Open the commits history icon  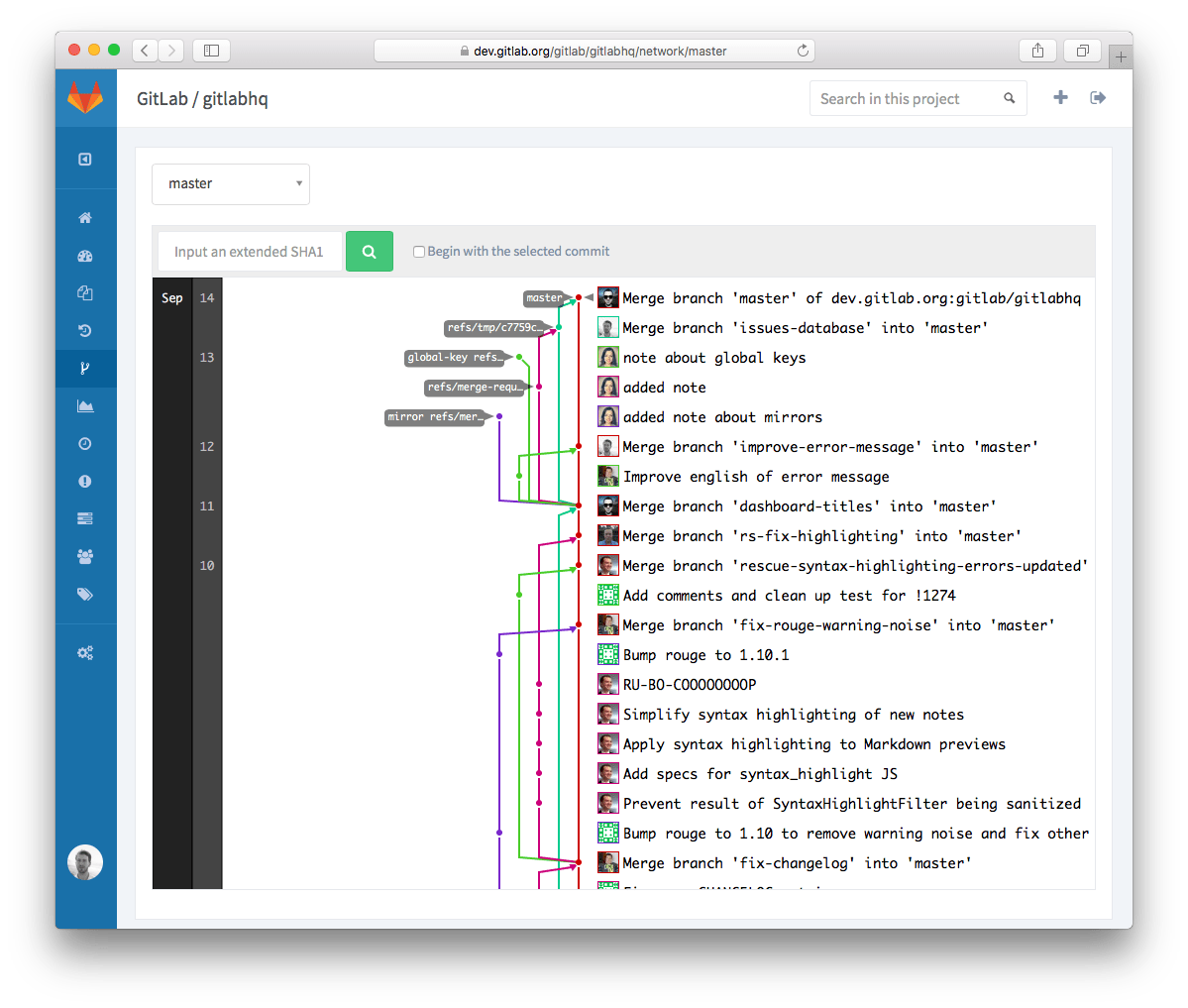(x=85, y=330)
